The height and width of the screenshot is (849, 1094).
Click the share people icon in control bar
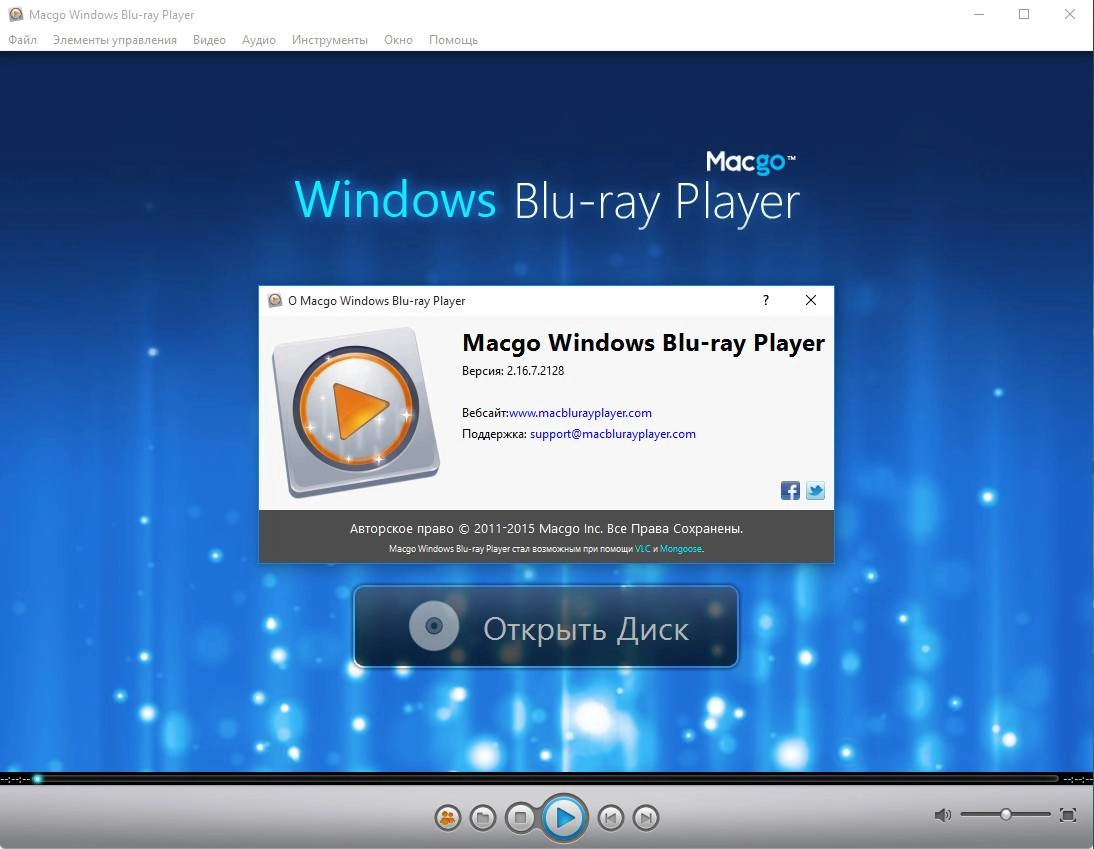[x=448, y=818]
